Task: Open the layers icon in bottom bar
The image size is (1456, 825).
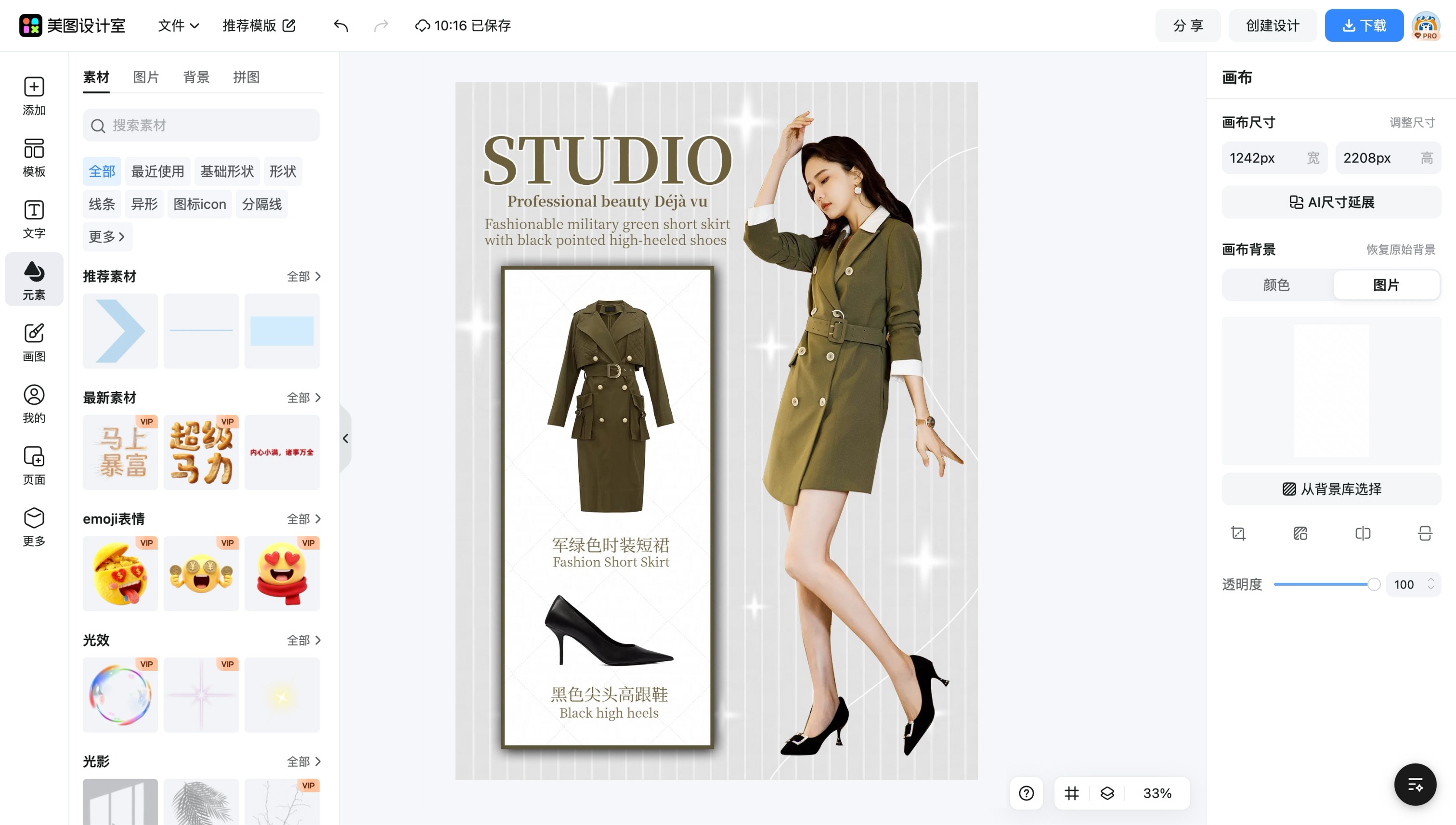Action: click(1107, 793)
